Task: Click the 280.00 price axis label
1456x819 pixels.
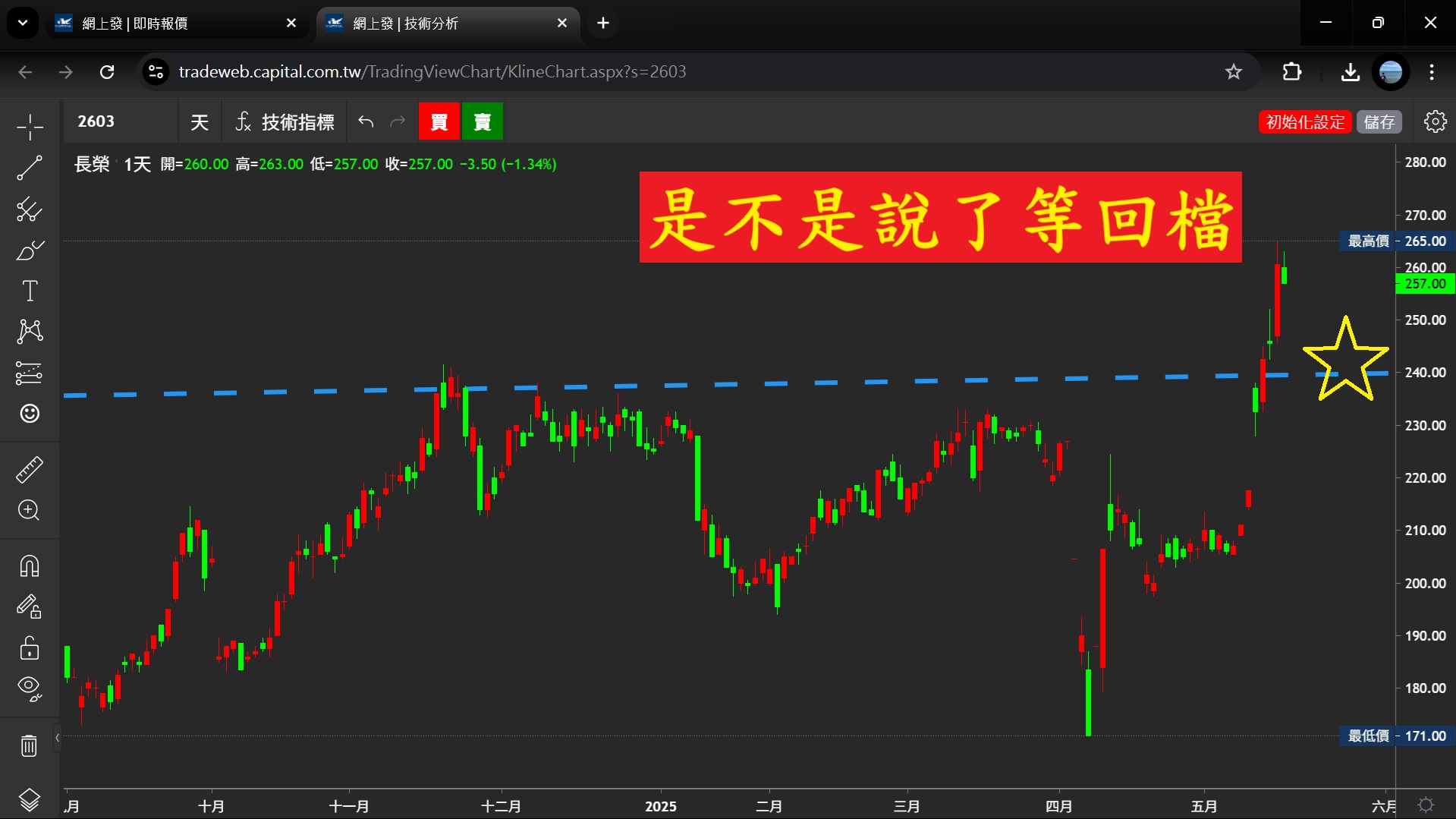Action: pos(1425,162)
